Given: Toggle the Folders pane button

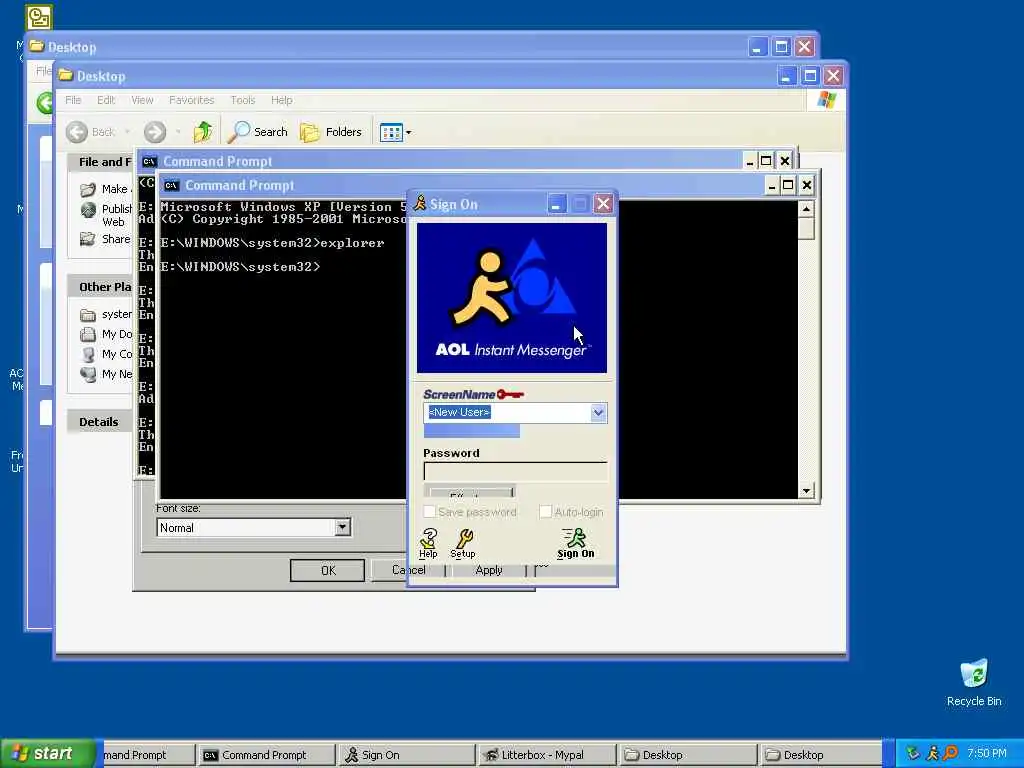Looking at the screenshot, I should tap(331, 132).
